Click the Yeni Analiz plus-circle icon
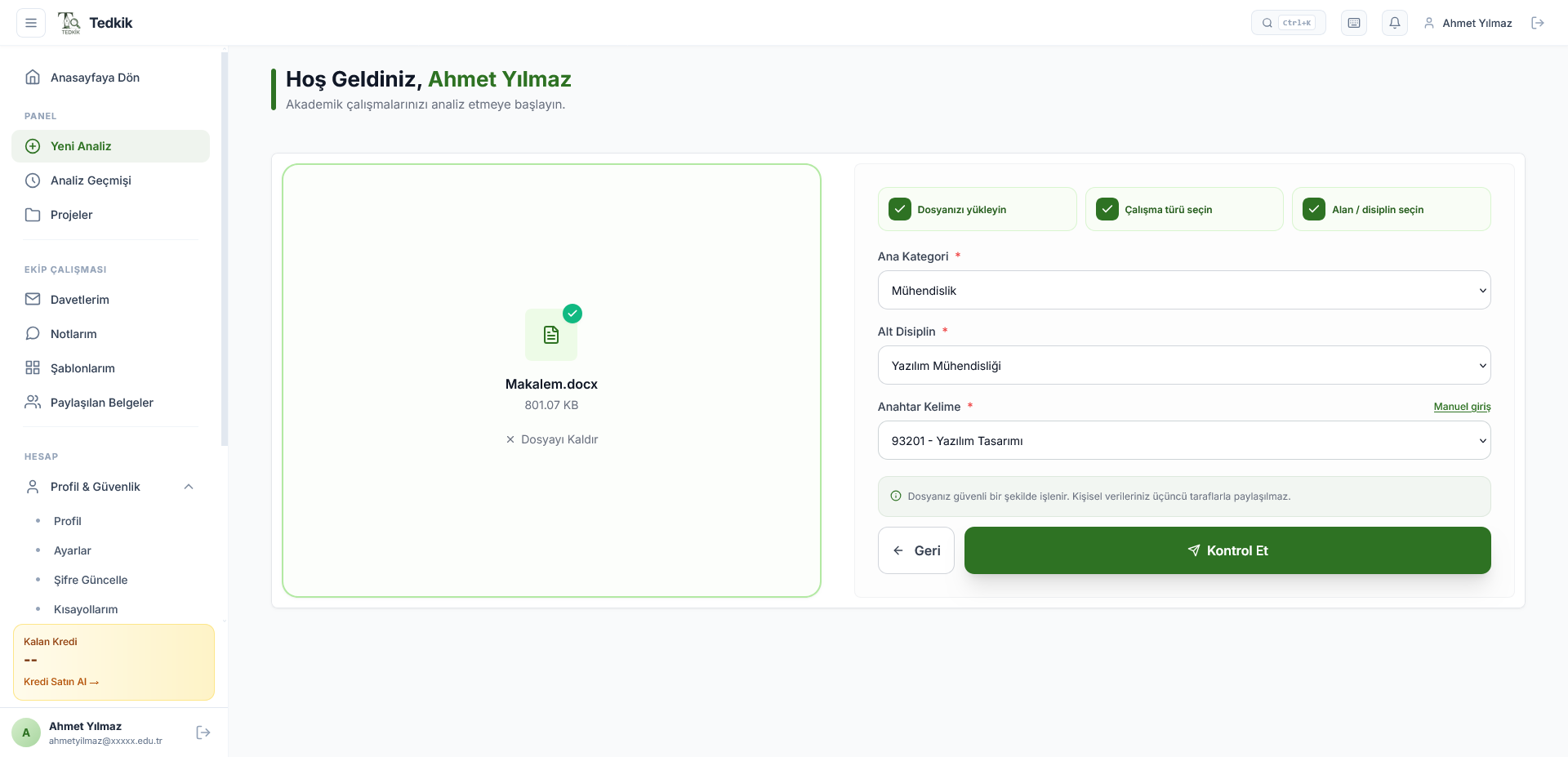This screenshot has width=1568, height=757. (x=33, y=146)
